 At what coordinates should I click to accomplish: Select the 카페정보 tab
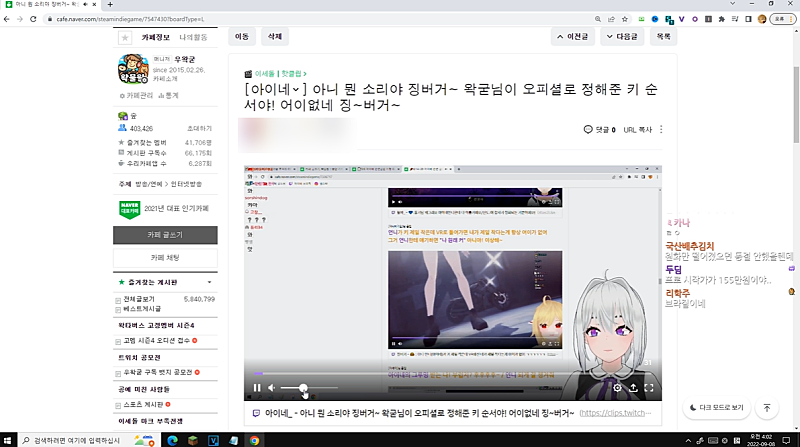coord(157,37)
